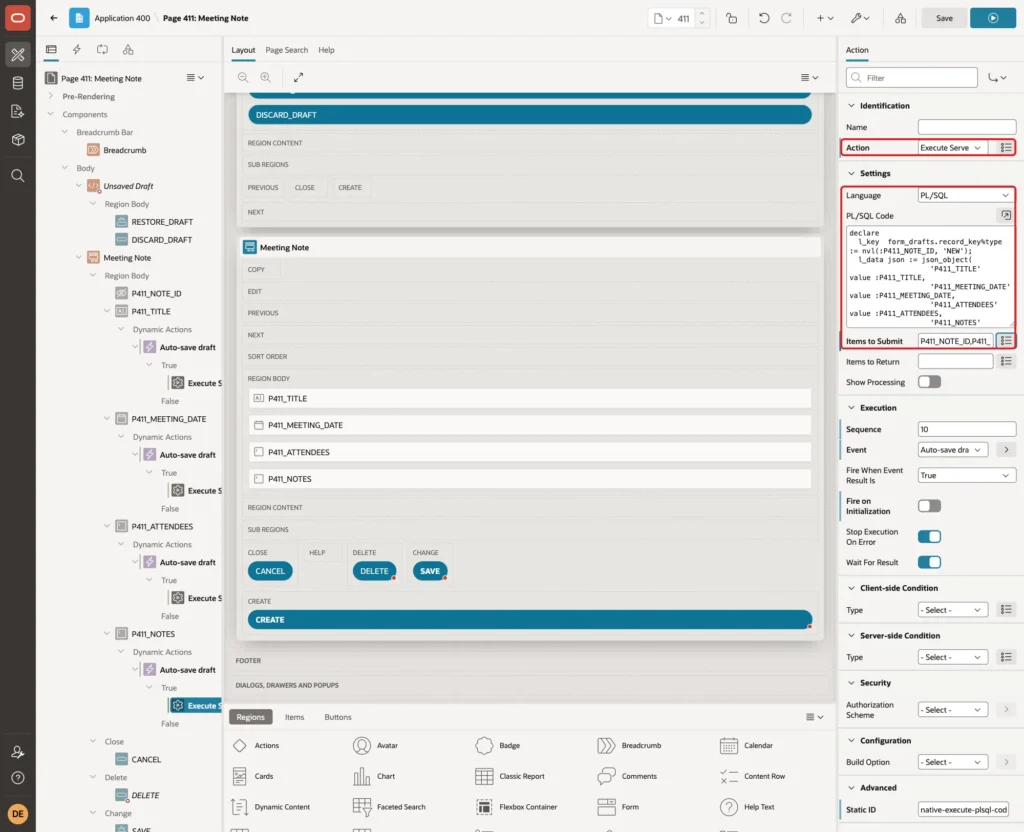Open the PL/SQL code editor popup icon
The image size is (1024, 832).
[x=1006, y=216]
